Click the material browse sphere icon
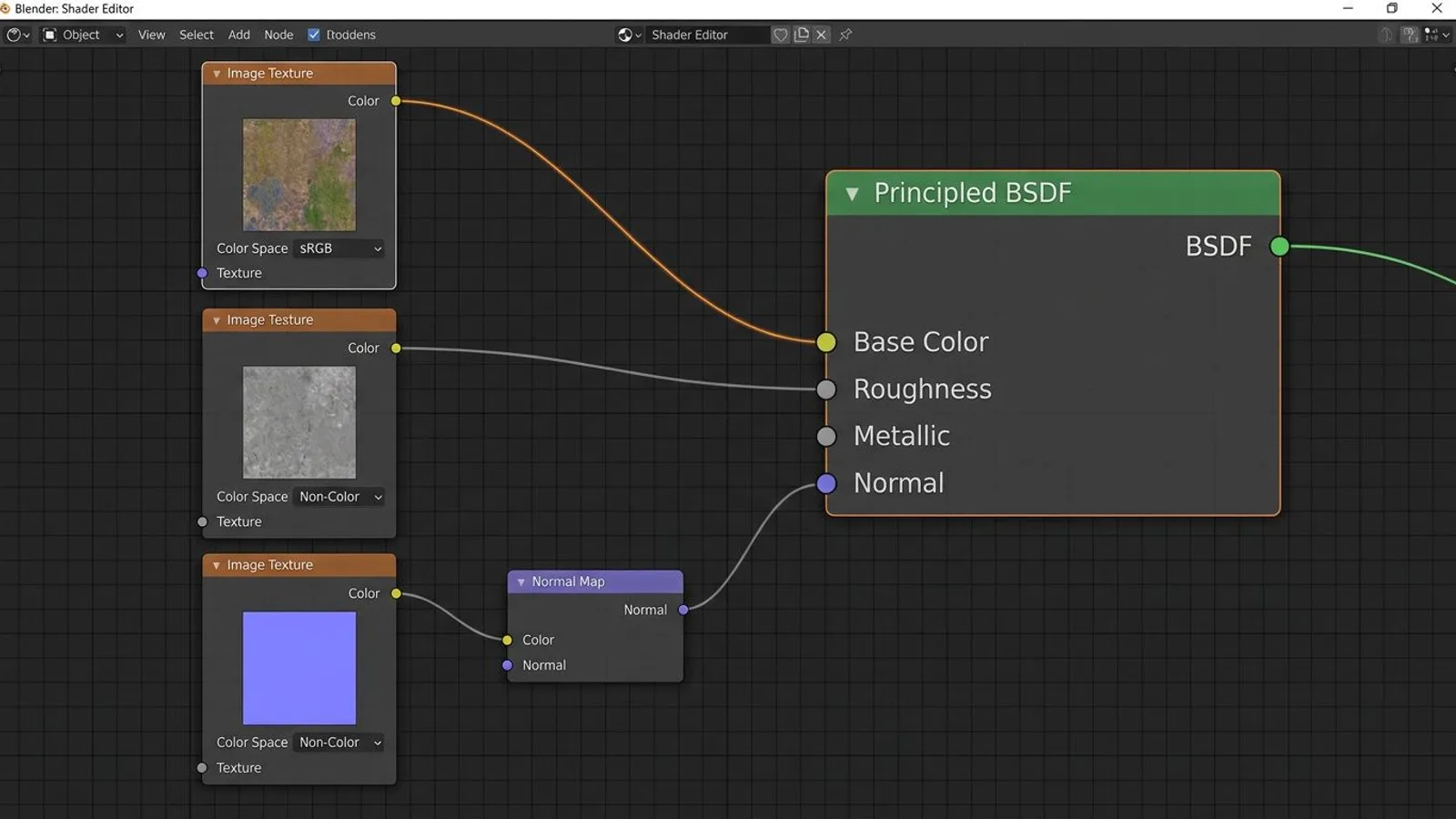The width and height of the screenshot is (1456, 819). [630, 35]
